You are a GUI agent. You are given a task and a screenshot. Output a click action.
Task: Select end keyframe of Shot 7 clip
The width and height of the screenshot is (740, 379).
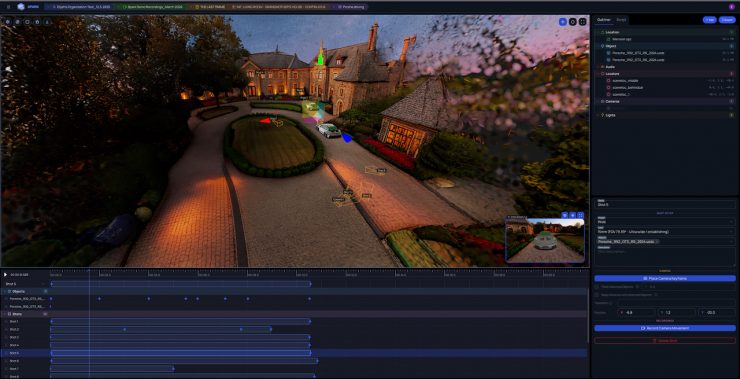(173, 369)
